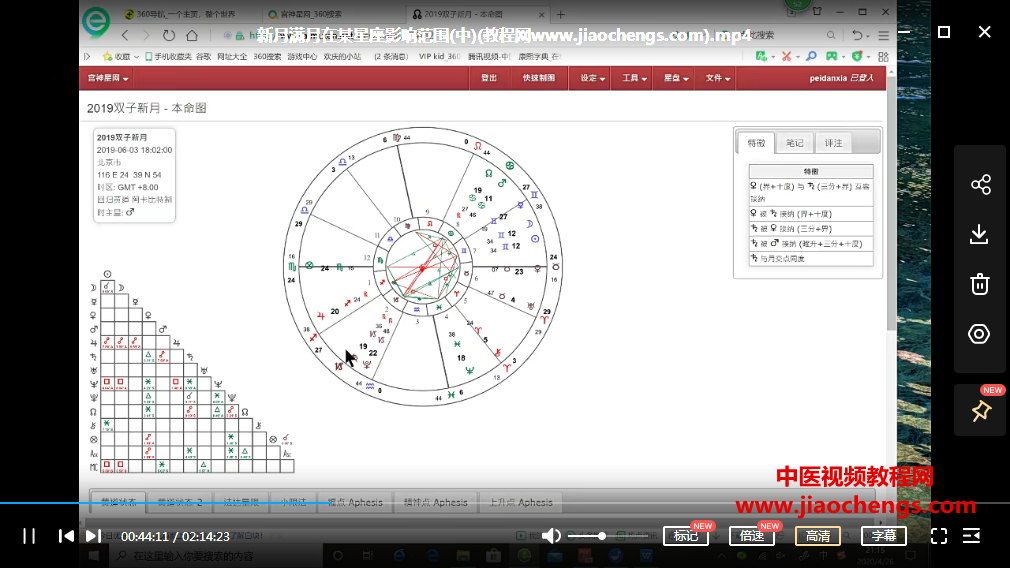The width and height of the screenshot is (1010, 568).
Task: Open new browser tab with plus
Action: click(x=560, y=14)
